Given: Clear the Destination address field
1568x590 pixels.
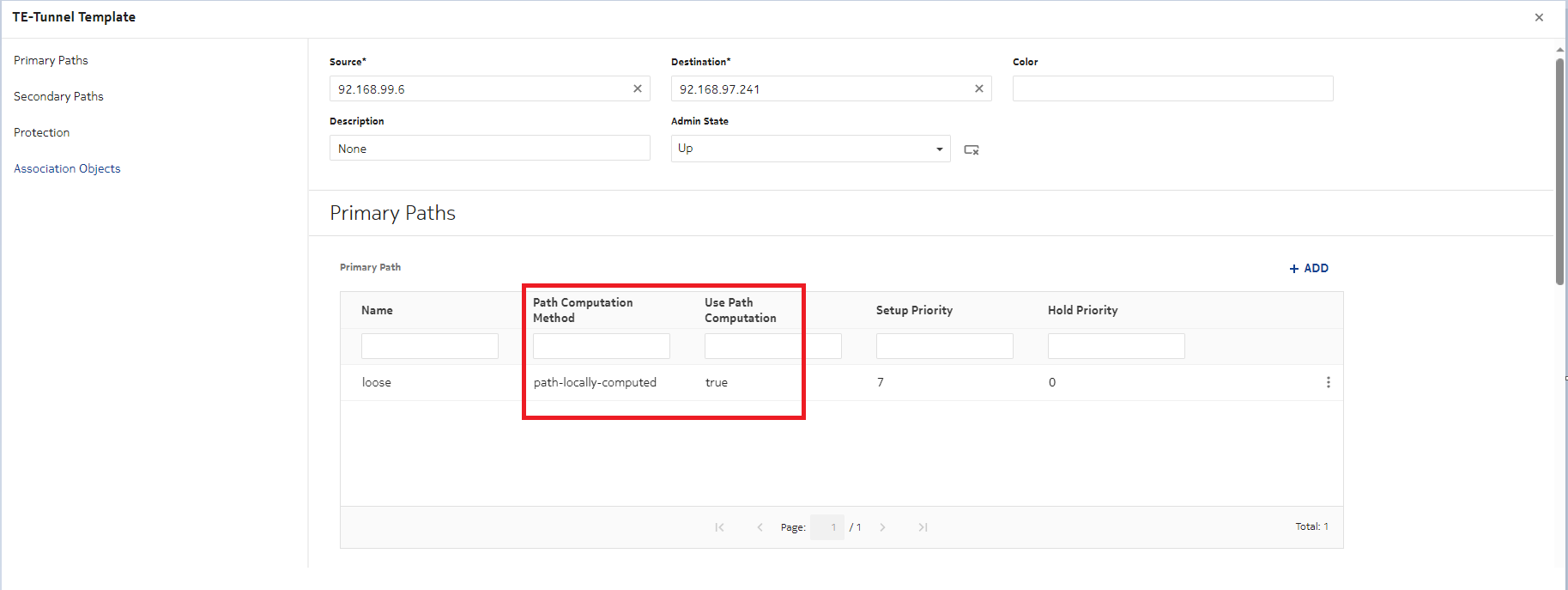Looking at the screenshot, I should (x=978, y=88).
